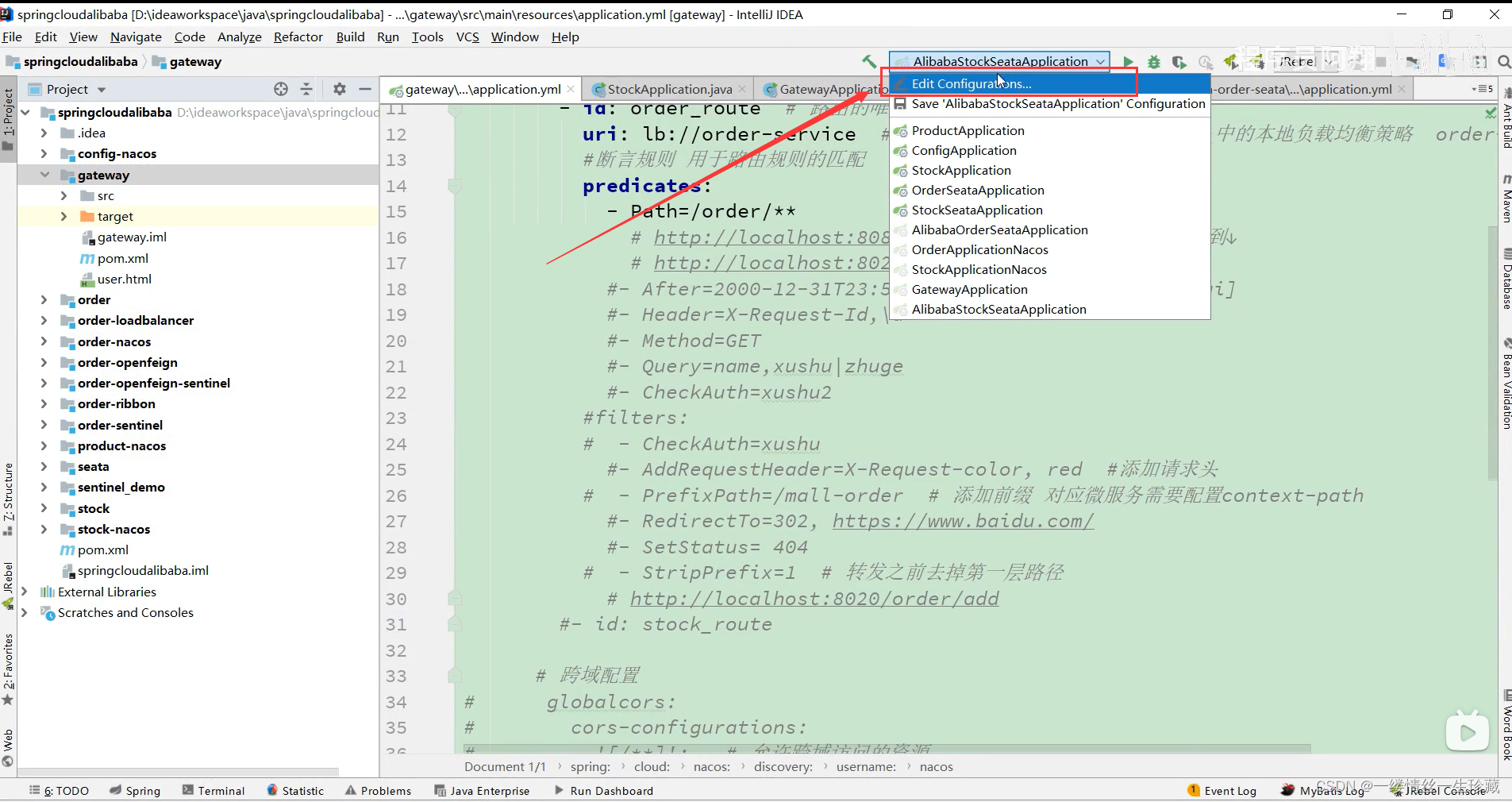1512x802 pixels.
Task: Open the Terminal tool window
Action: point(214,791)
